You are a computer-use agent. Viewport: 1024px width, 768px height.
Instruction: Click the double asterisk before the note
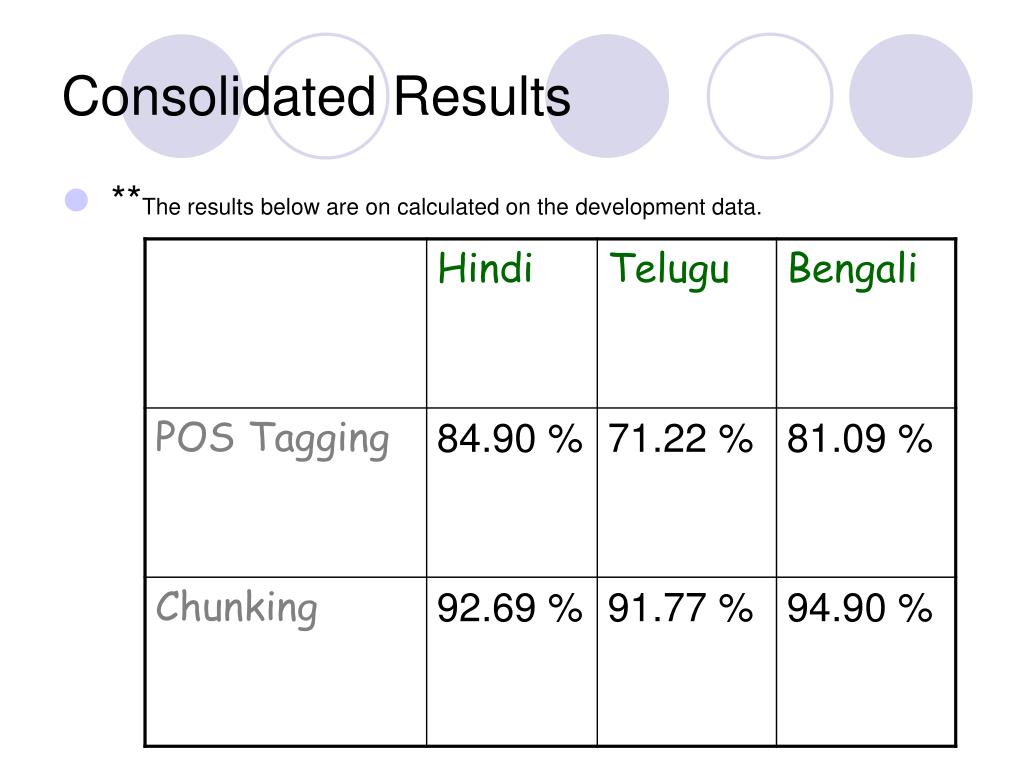pos(126,194)
